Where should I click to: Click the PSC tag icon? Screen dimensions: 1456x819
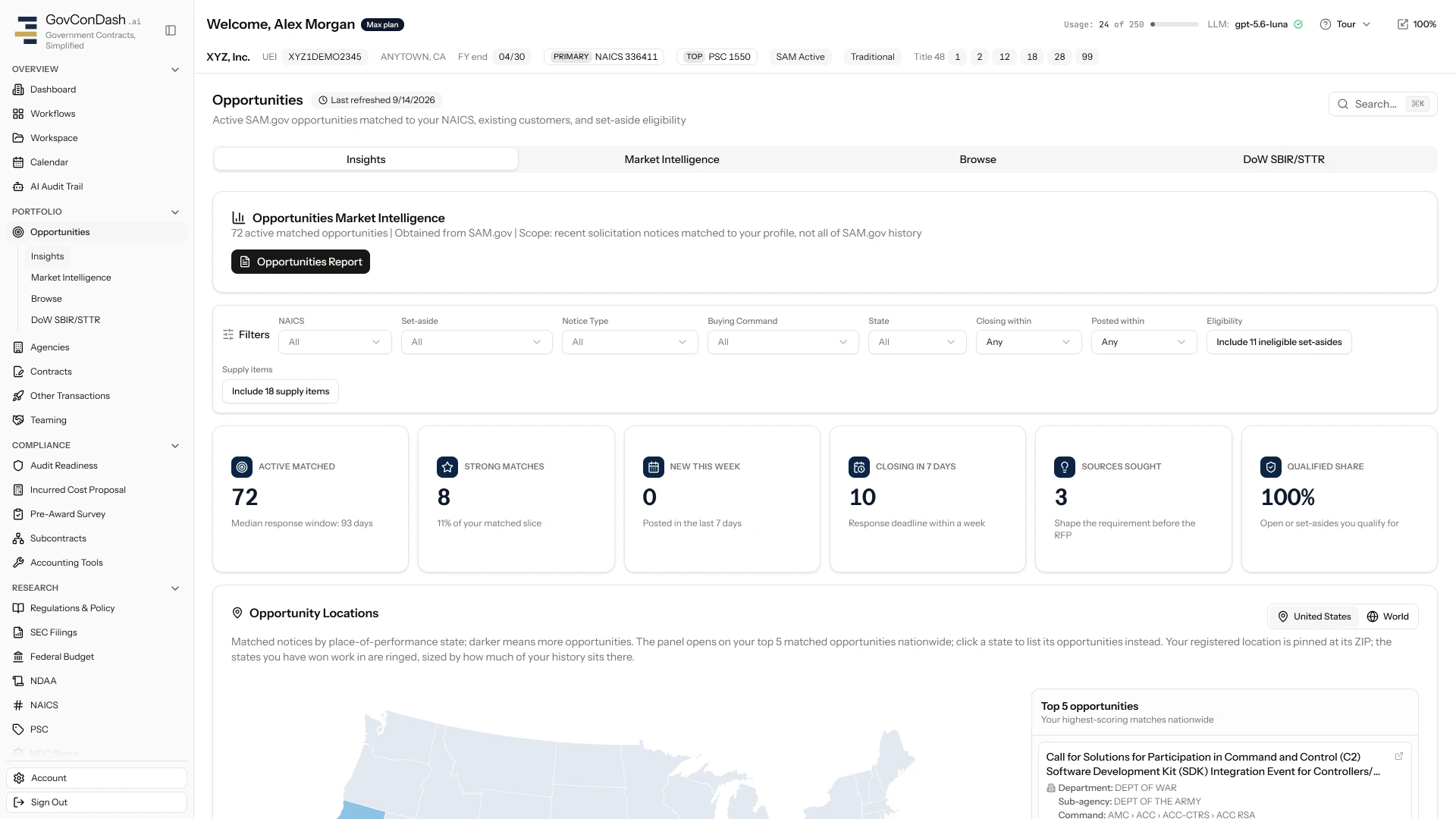(x=18, y=730)
